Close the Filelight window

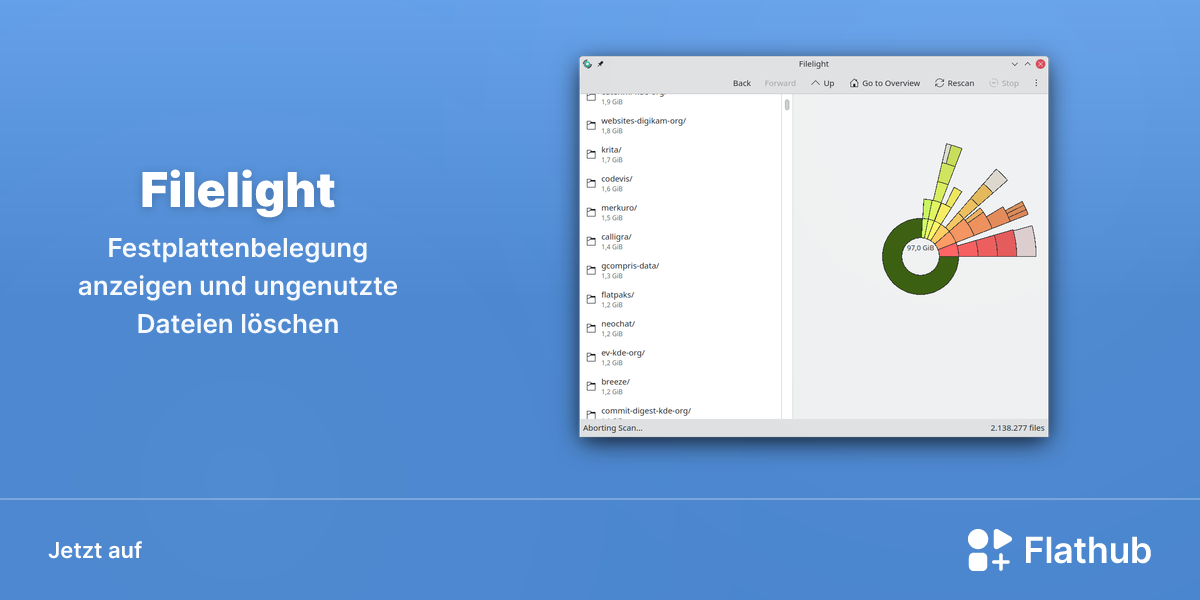click(1040, 64)
